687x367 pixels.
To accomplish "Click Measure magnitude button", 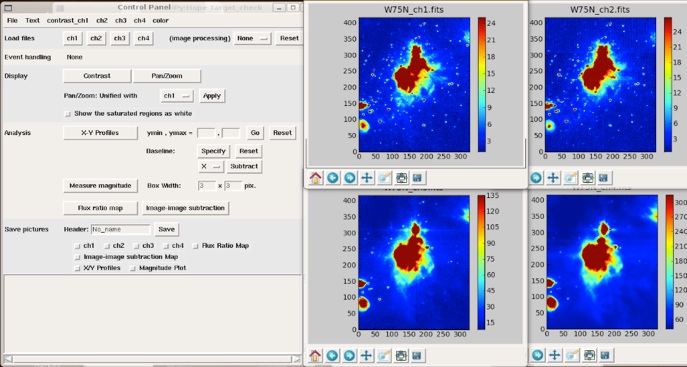I will tap(100, 186).
